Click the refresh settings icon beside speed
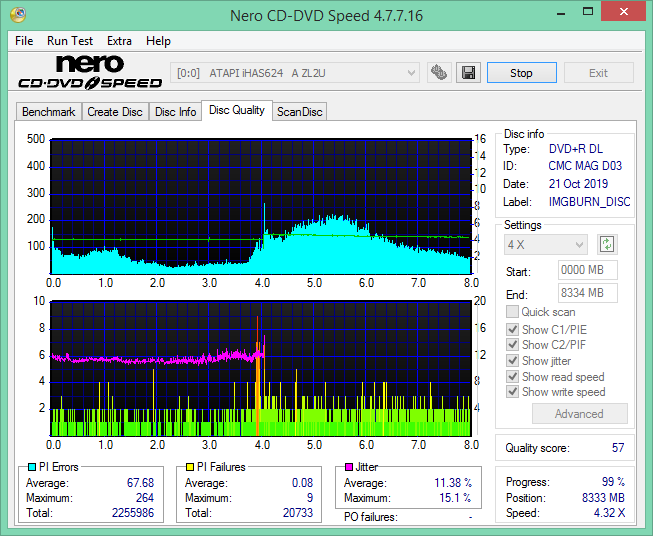The image size is (653, 536). click(607, 244)
